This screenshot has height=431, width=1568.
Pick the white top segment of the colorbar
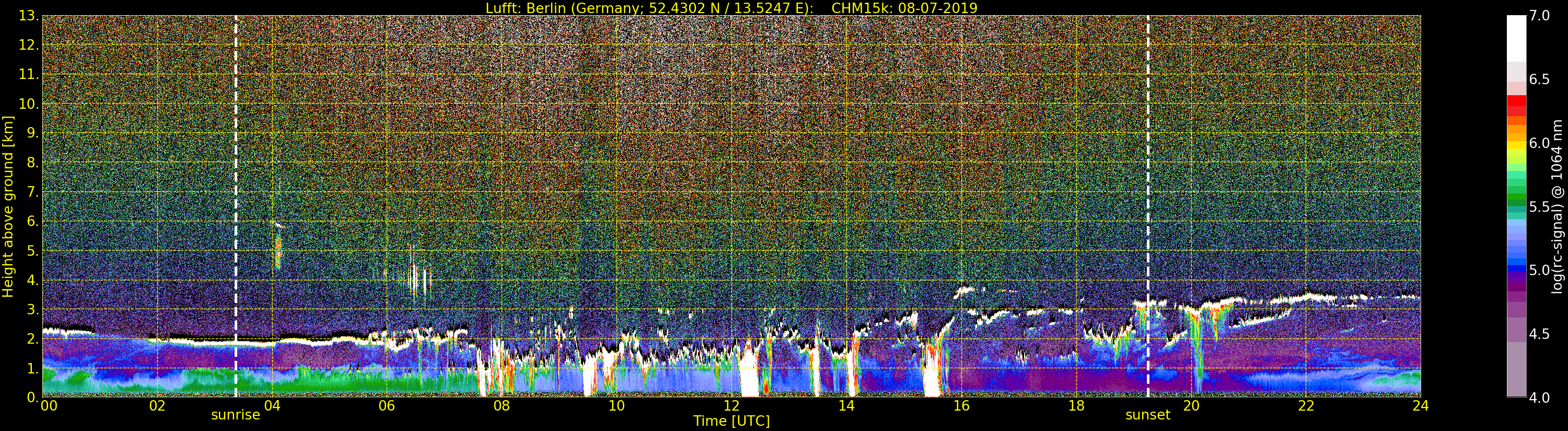point(1516,38)
